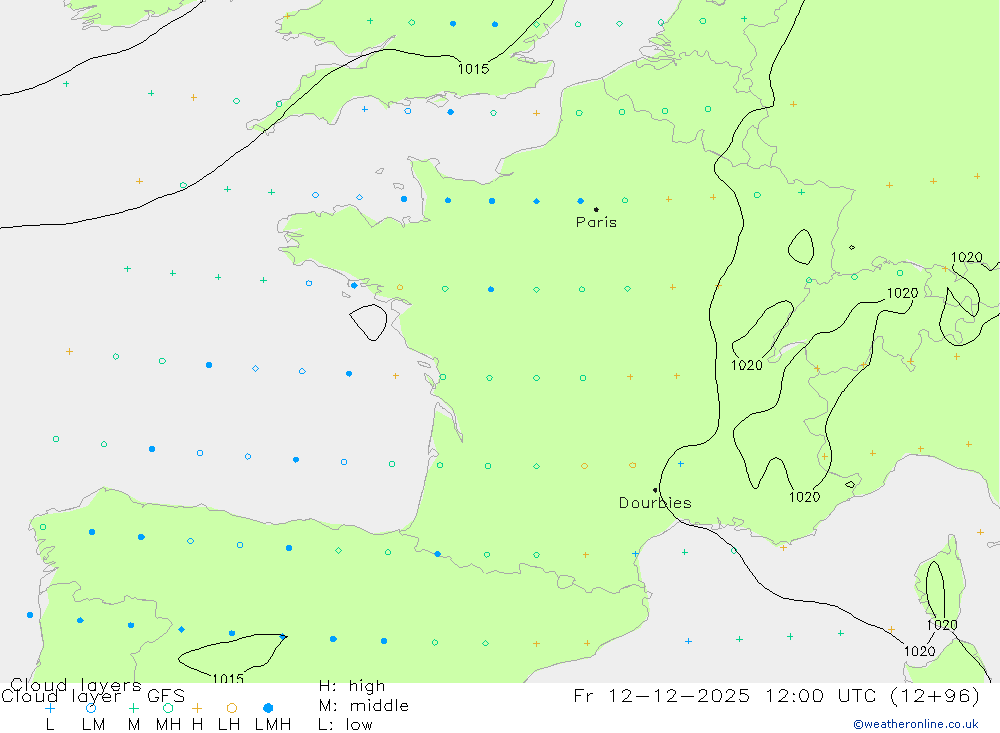The height and width of the screenshot is (733, 1000).
Task: Click the 'M: middle' legend text
Action: click(x=364, y=706)
